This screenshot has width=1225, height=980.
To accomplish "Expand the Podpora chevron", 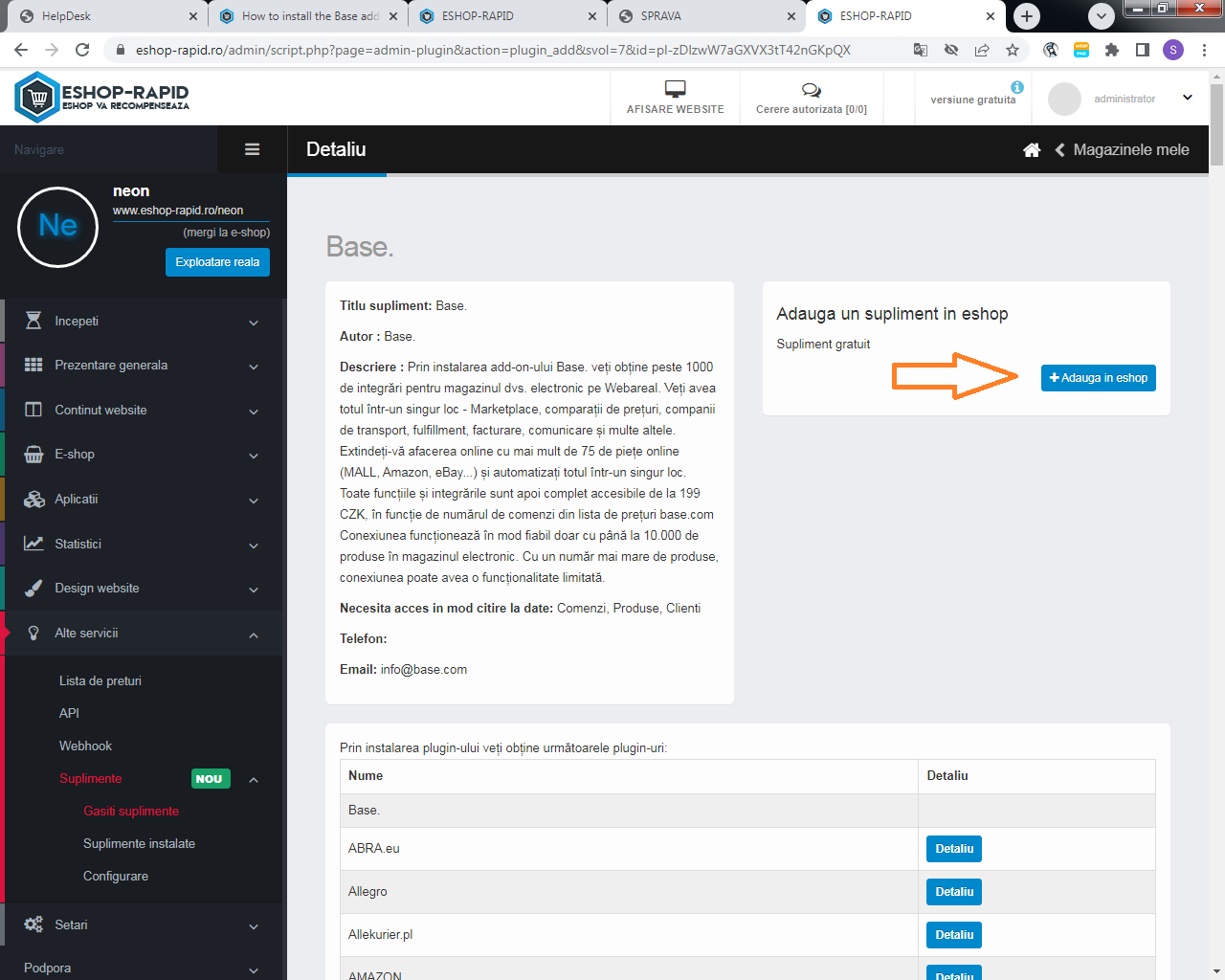I will click(254, 969).
